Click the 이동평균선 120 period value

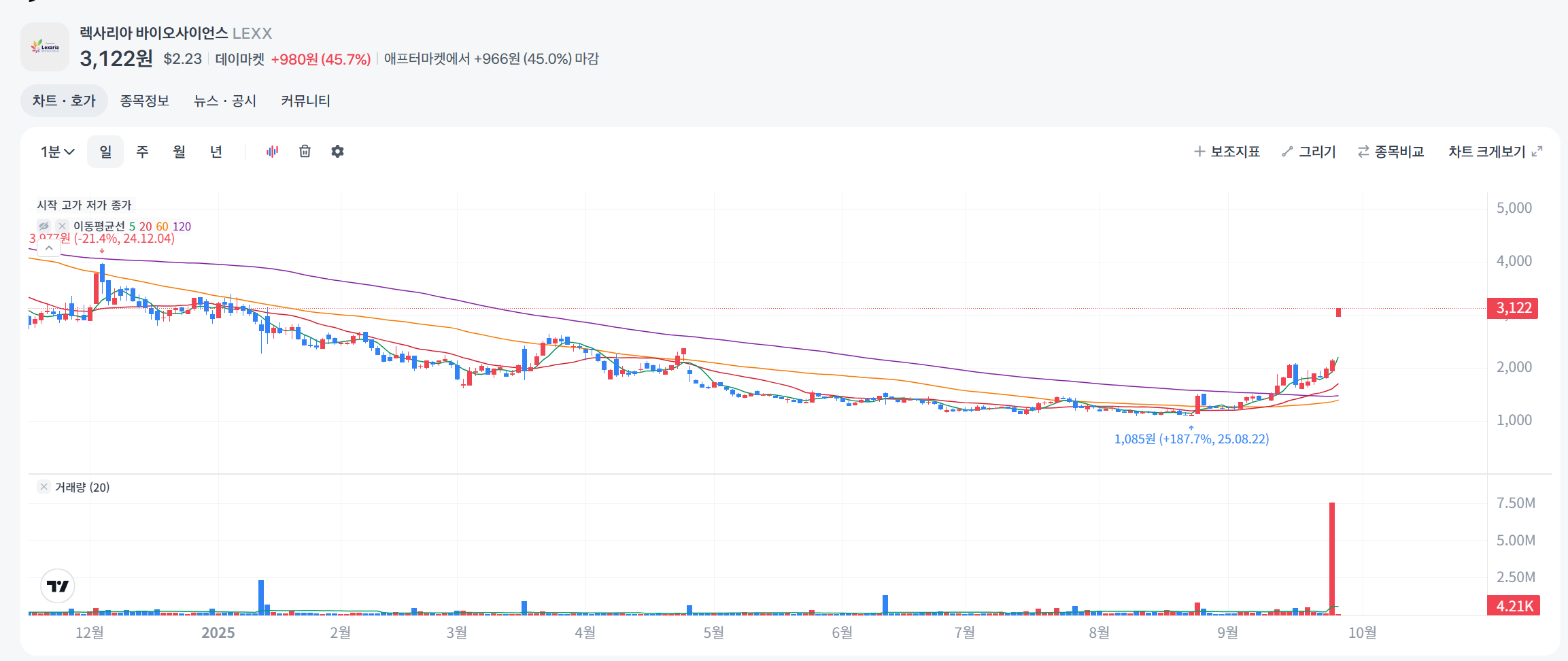pos(182,226)
